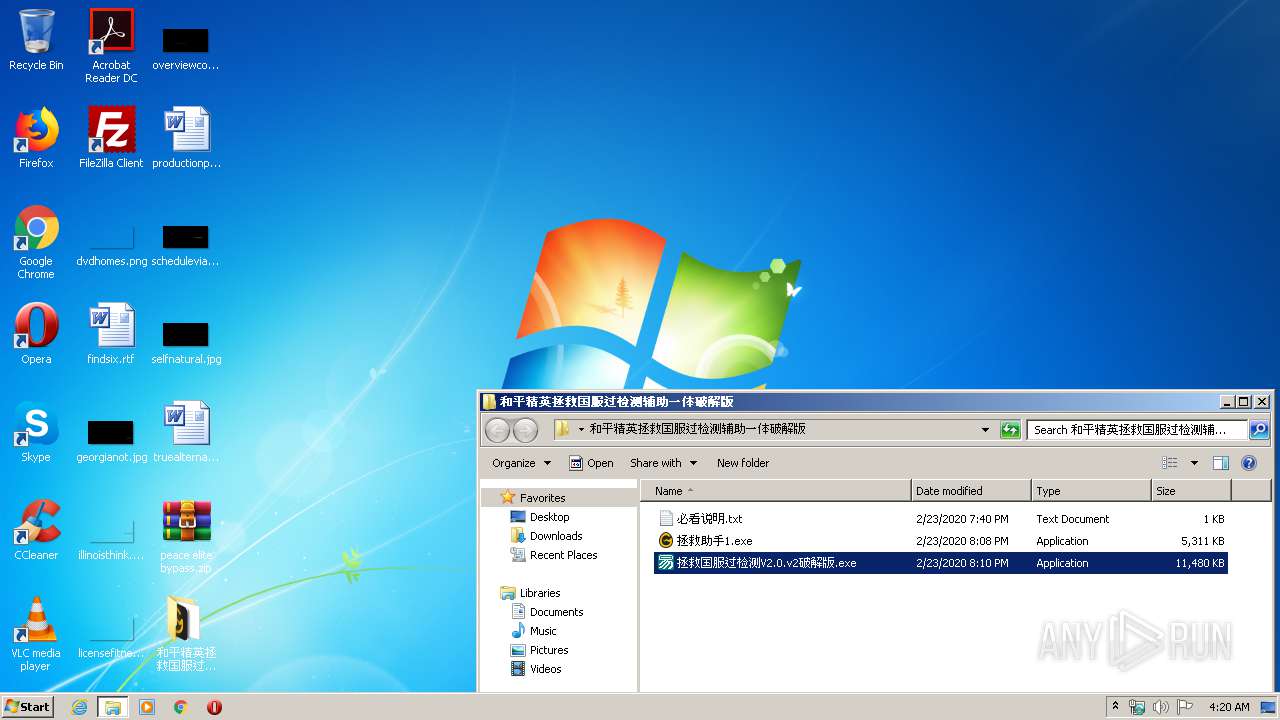Open Firefox desktop shortcut
1280x720 pixels.
[x=36, y=138]
